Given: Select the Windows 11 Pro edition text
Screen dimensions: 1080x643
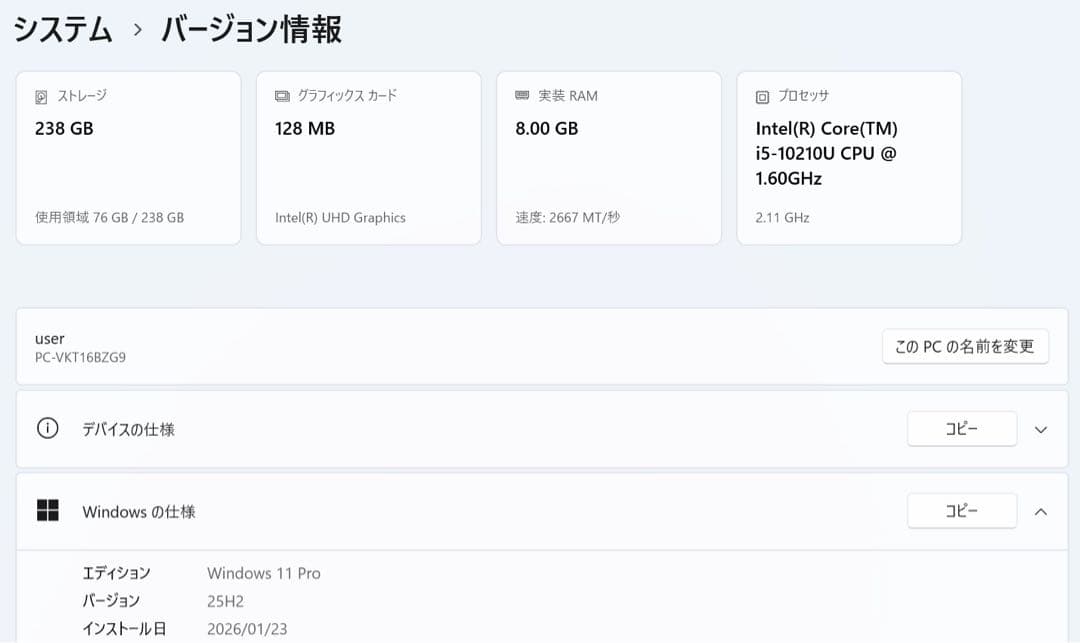Looking at the screenshot, I should tap(263, 573).
